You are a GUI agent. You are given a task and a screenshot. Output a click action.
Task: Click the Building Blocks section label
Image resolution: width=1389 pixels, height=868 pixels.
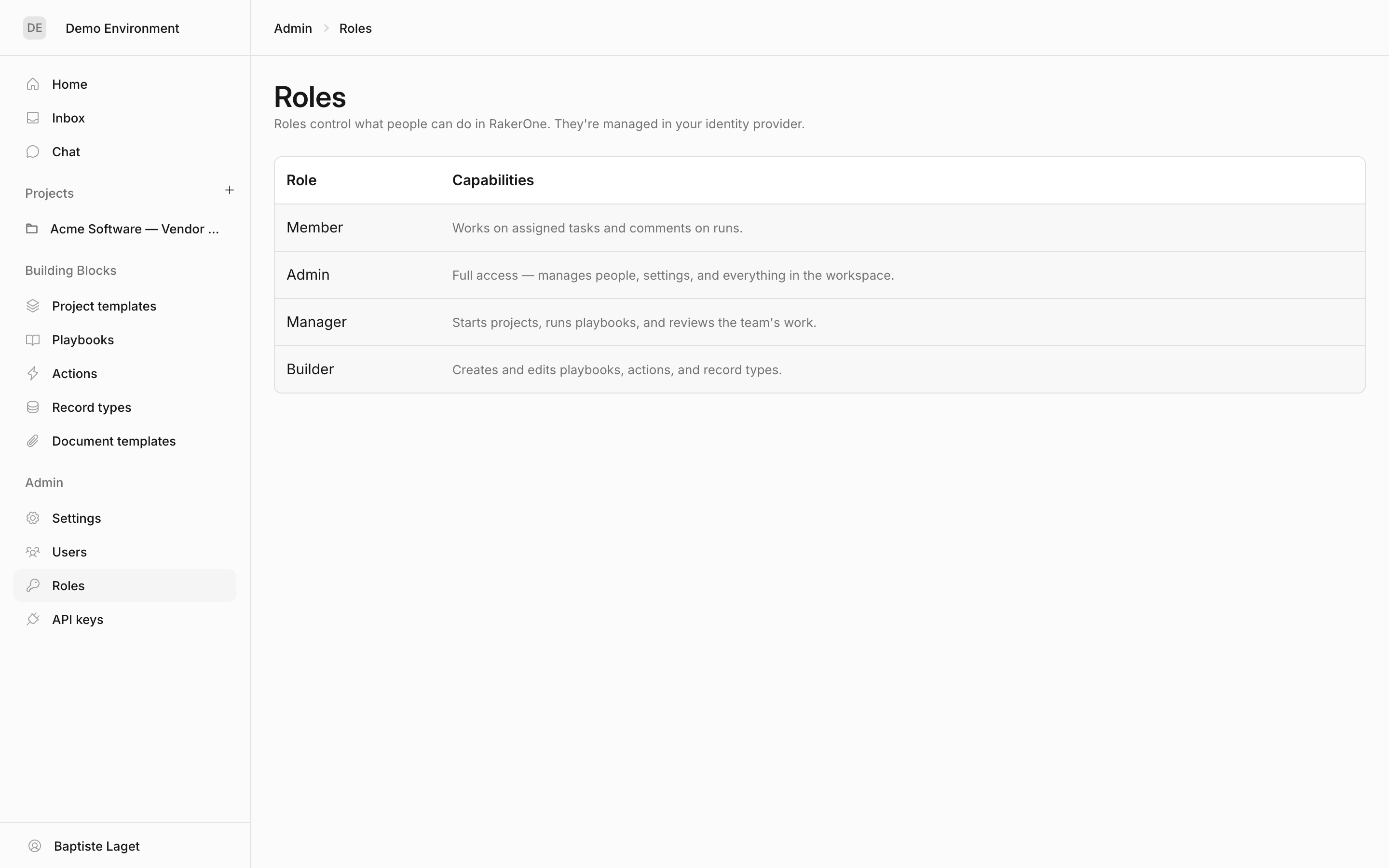(x=70, y=271)
